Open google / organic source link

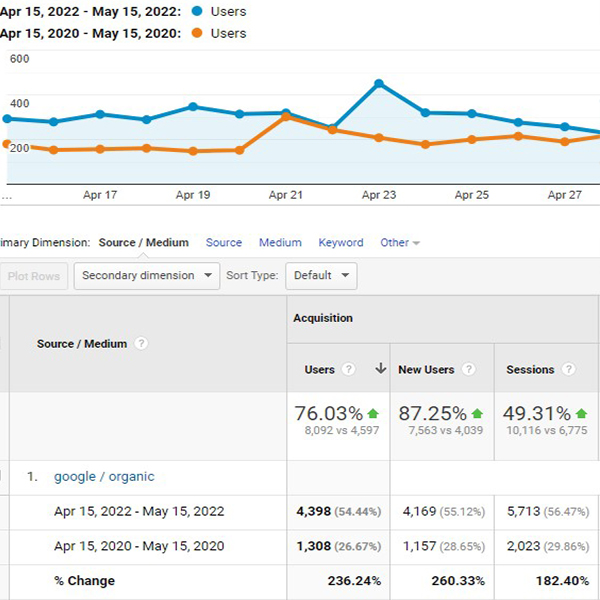click(x=104, y=476)
